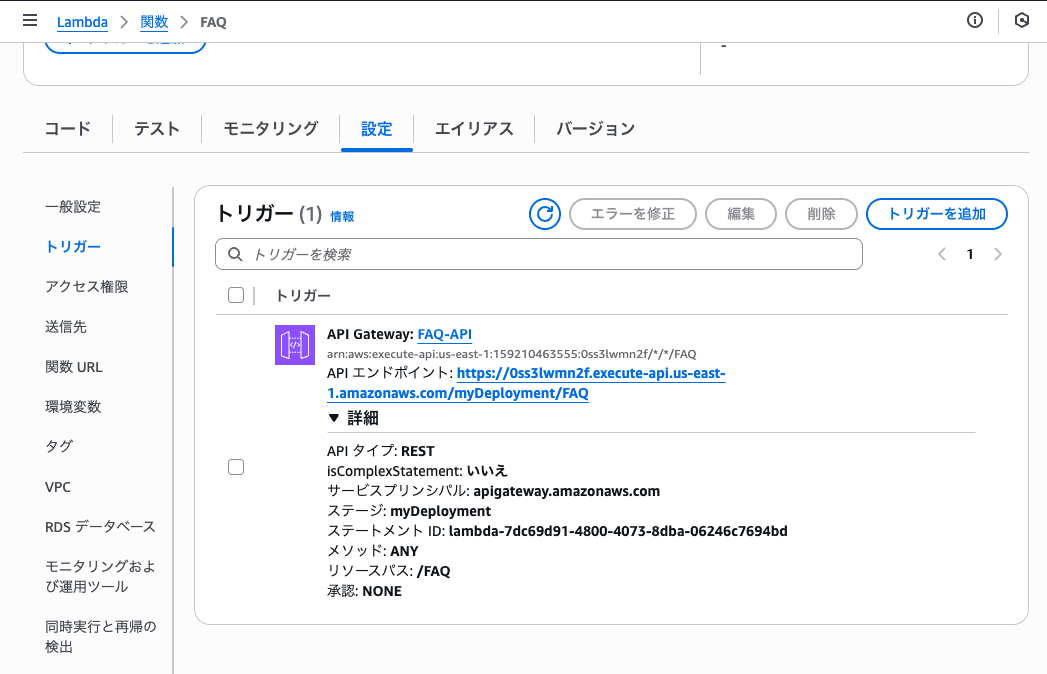Image resolution: width=1047 pixels, height=674 pixels.
Task: Open the hexagon settings icon at top right
Action: click(1022, 21)
